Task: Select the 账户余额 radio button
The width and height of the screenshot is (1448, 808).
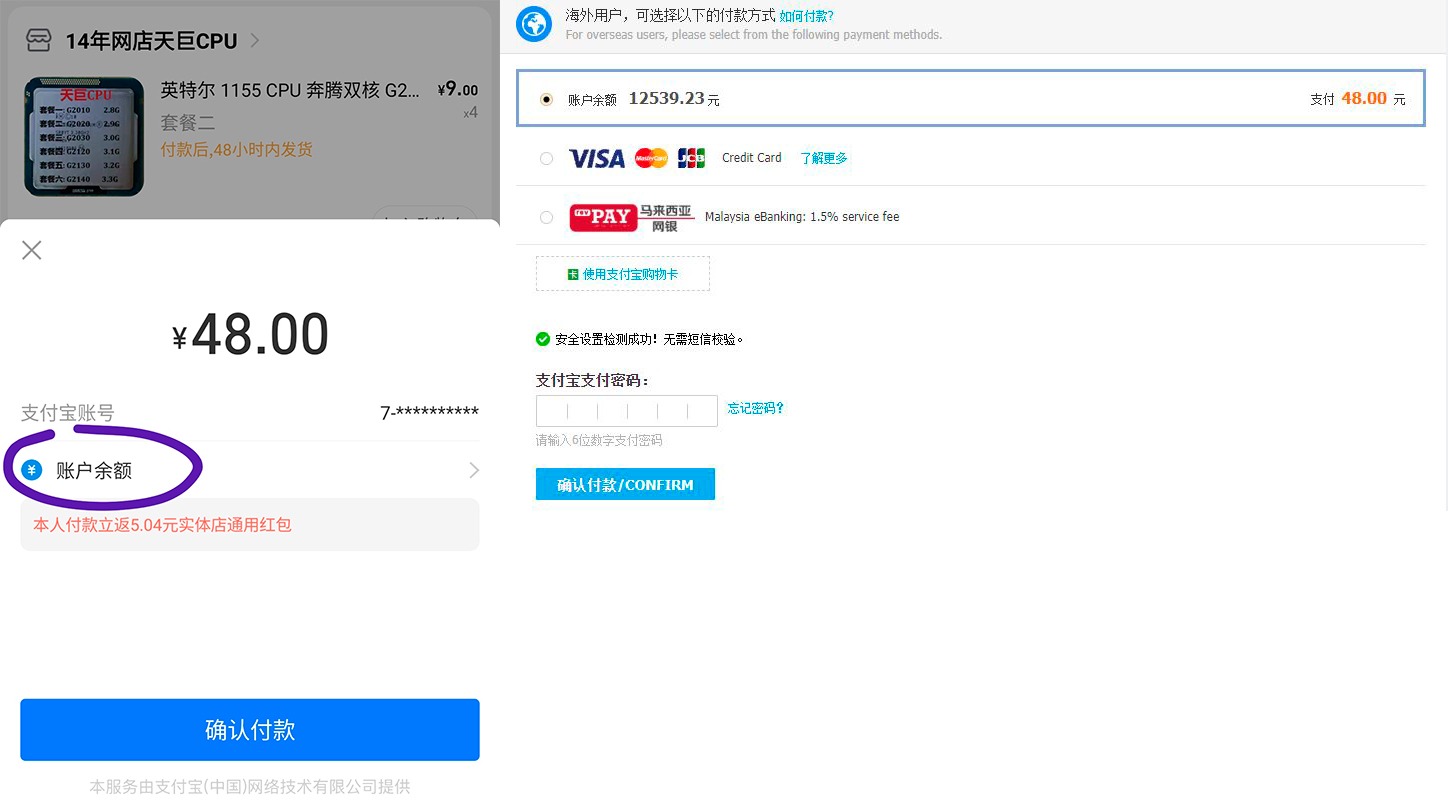Action: [x=546, y=99]
